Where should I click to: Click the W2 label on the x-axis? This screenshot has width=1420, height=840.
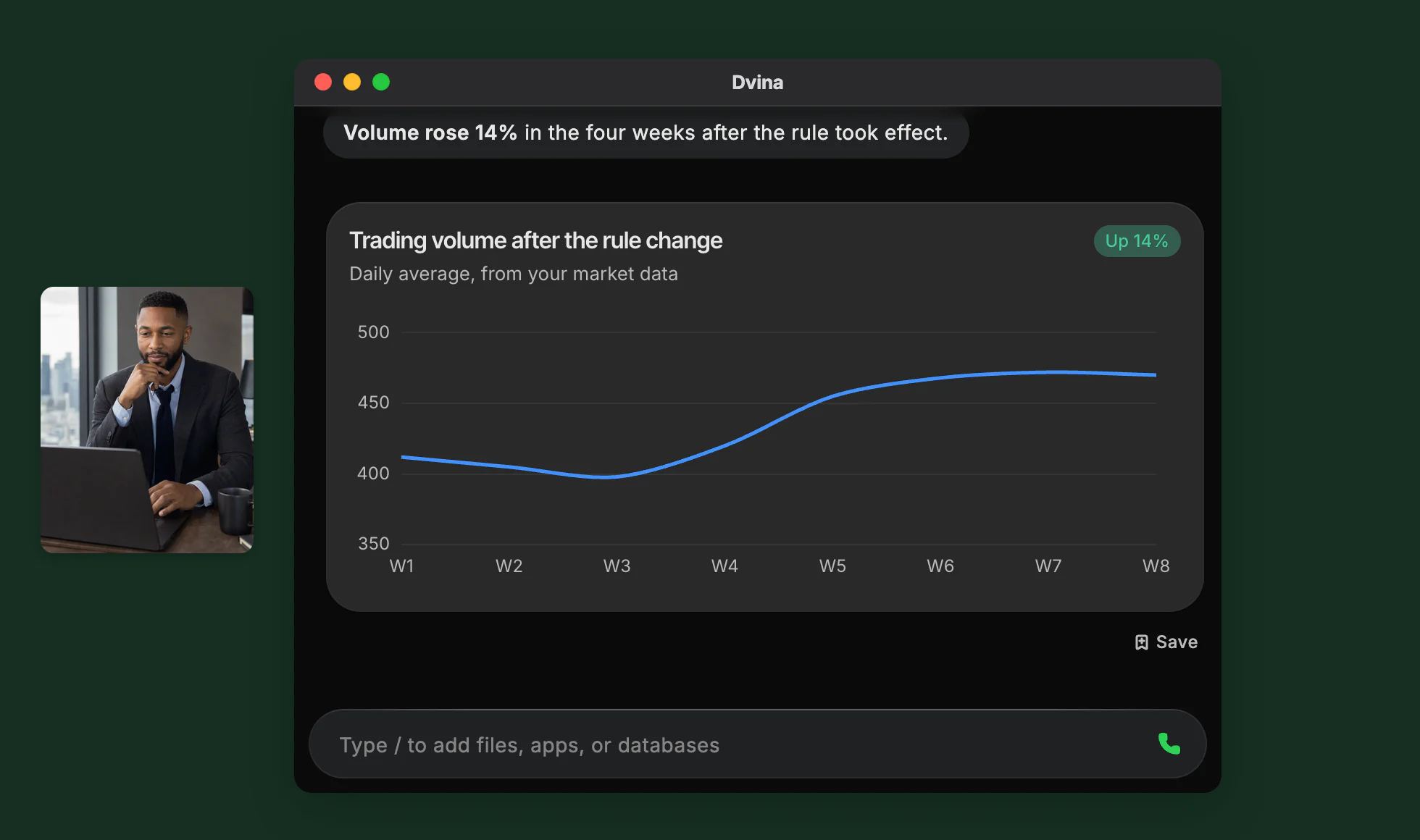click(509, 566)
